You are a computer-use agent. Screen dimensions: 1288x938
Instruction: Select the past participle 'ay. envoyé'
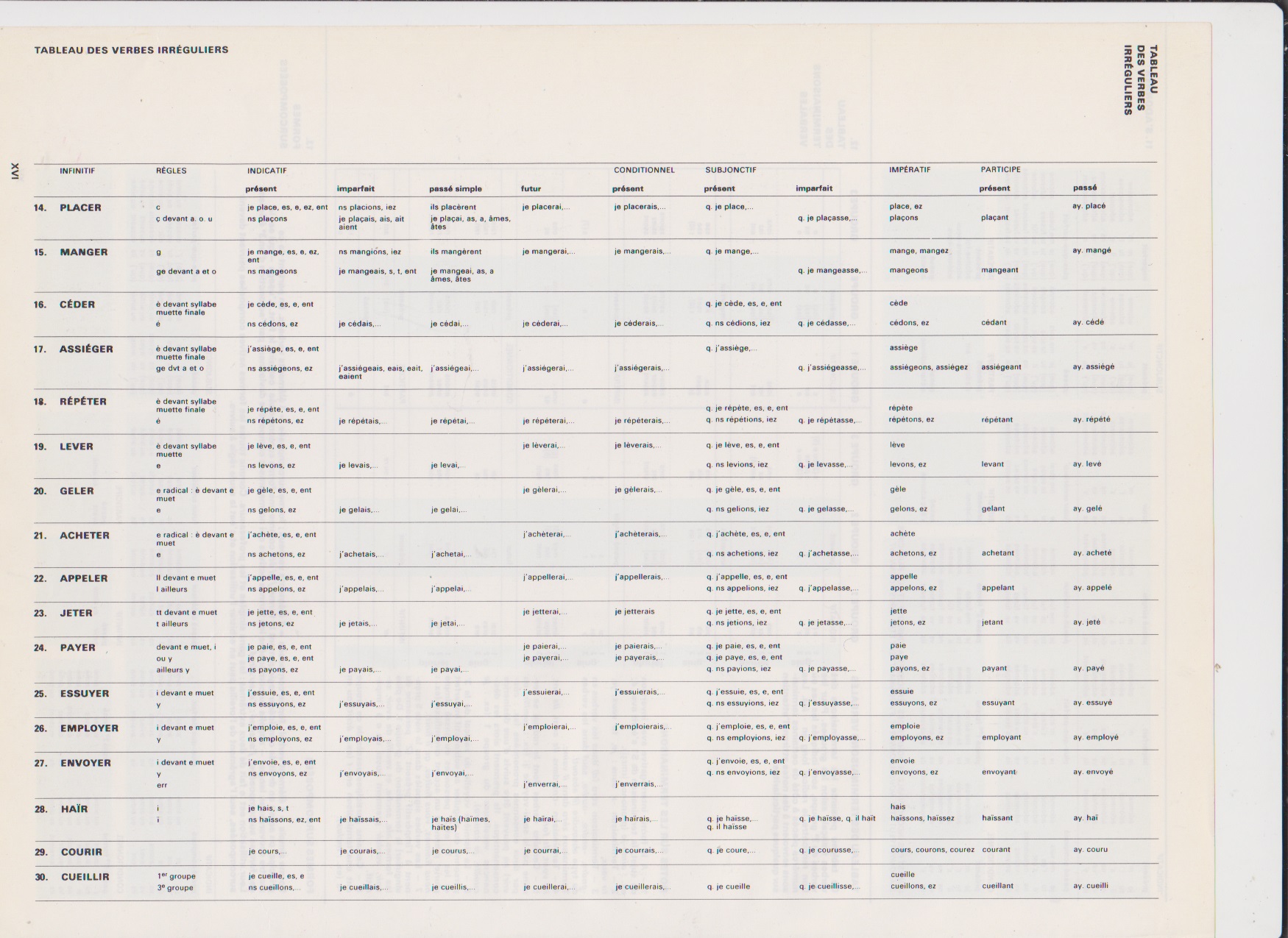[1093, 772]
